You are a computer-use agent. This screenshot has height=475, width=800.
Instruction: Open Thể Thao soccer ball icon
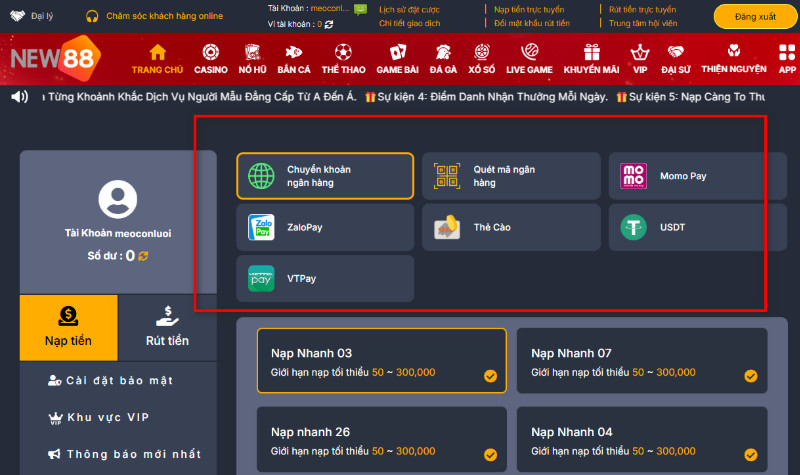(343, 52)
